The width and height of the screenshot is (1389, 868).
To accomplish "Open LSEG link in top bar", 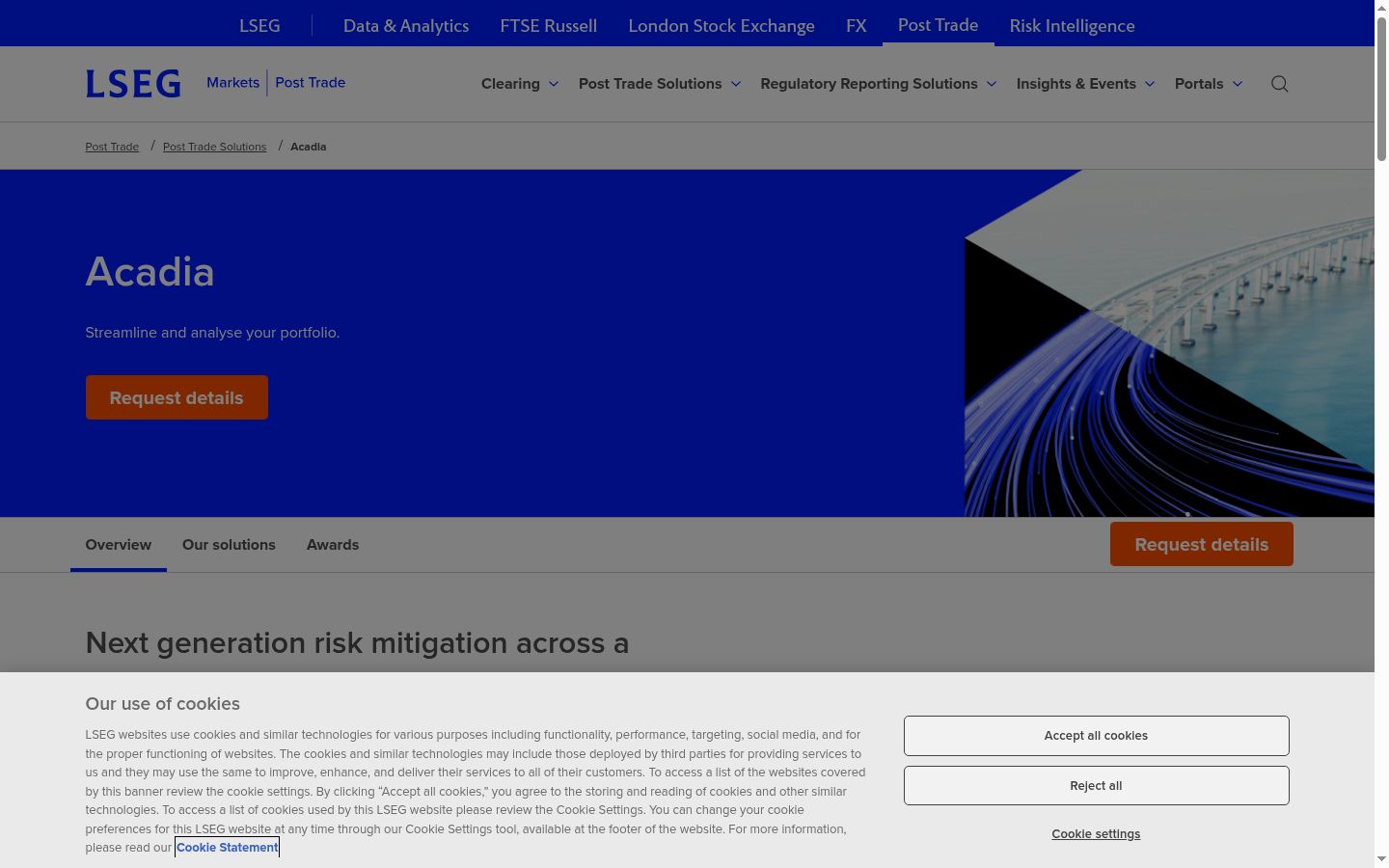I will point(259,26).
